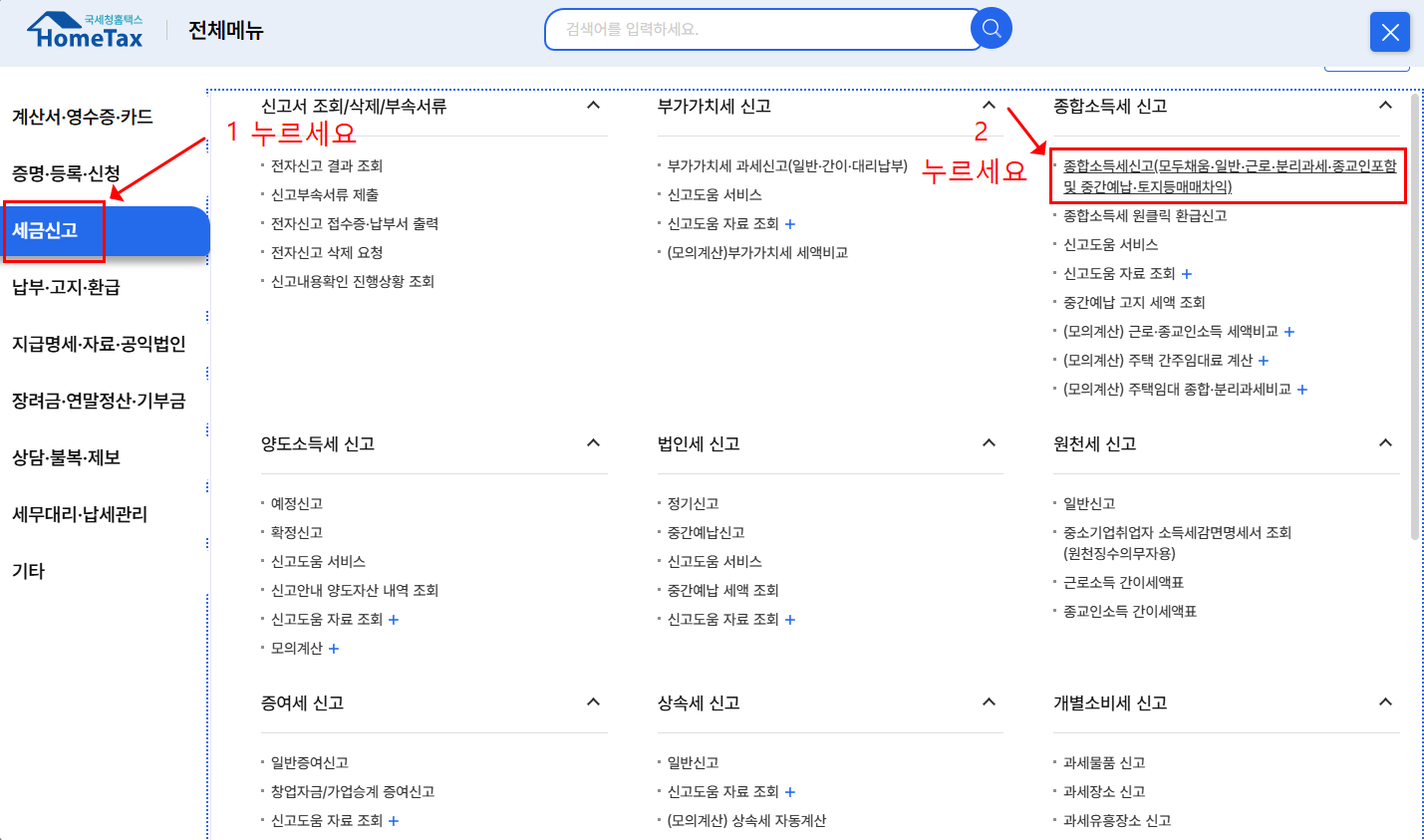Expand plus next to 증여세 신고도움 자료 조회
The width and height of the screenshot is (1424, 840).
coord(394,821)
